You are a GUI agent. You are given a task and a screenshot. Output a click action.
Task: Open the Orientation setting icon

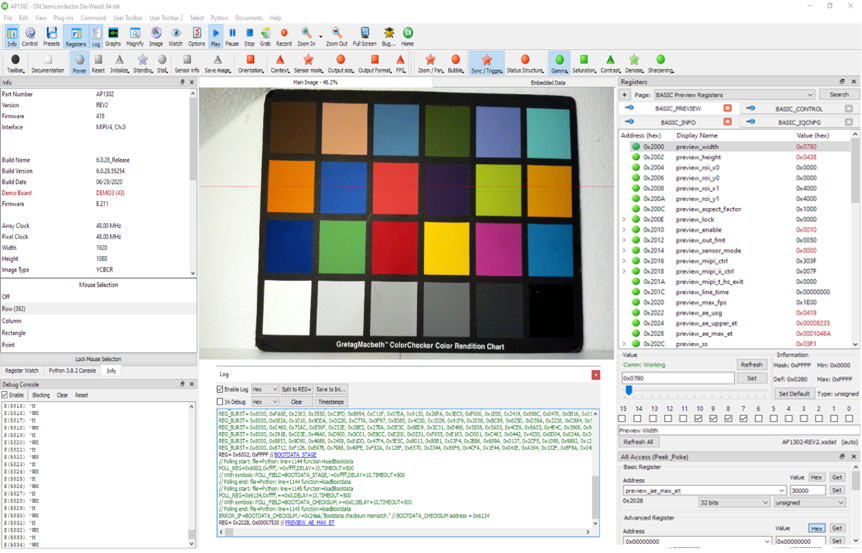pos(251,63)
